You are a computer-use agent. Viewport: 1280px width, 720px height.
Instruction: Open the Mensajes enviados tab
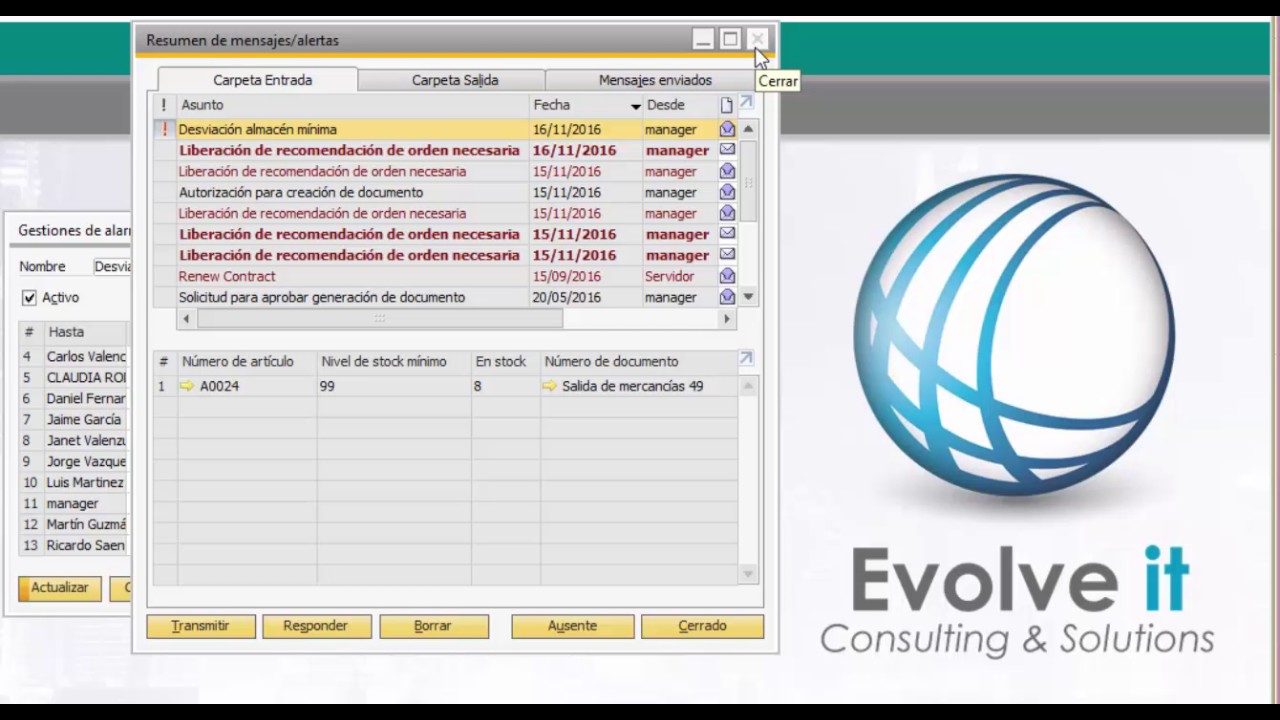tap(655, 80)
